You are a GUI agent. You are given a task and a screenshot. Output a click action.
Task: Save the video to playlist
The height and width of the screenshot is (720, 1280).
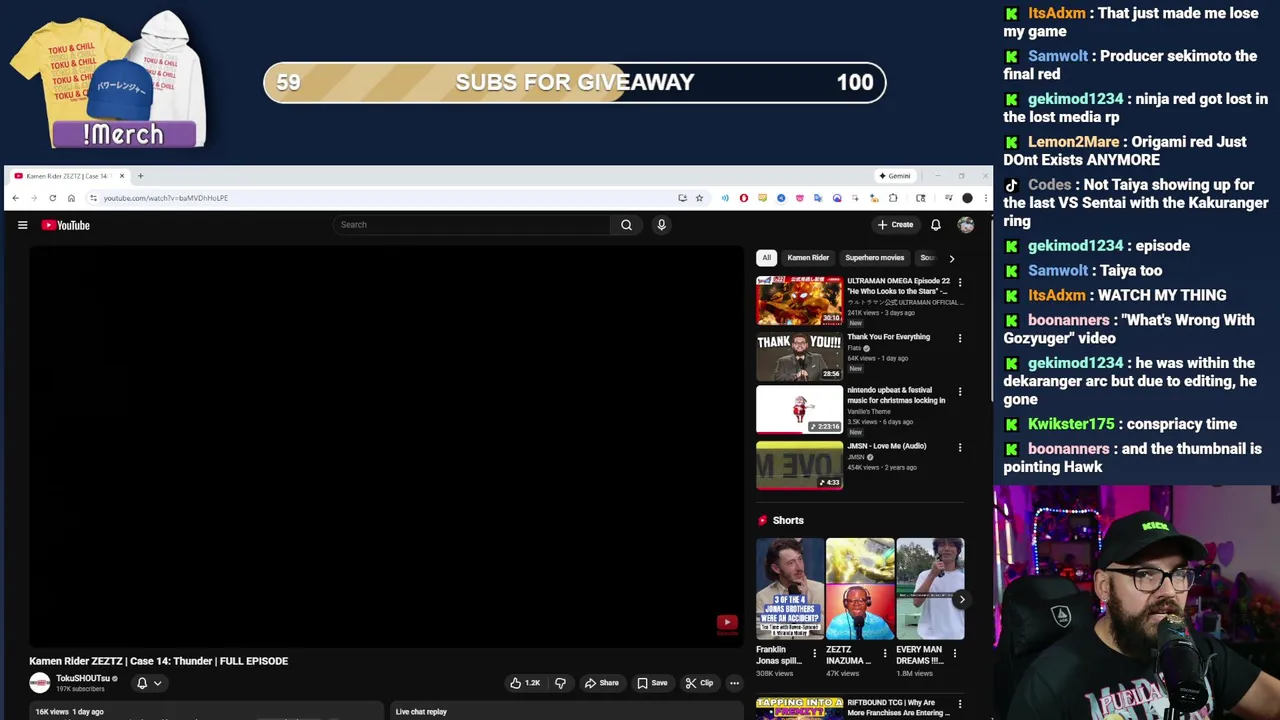pyautogui.click(x=652, y=683)
